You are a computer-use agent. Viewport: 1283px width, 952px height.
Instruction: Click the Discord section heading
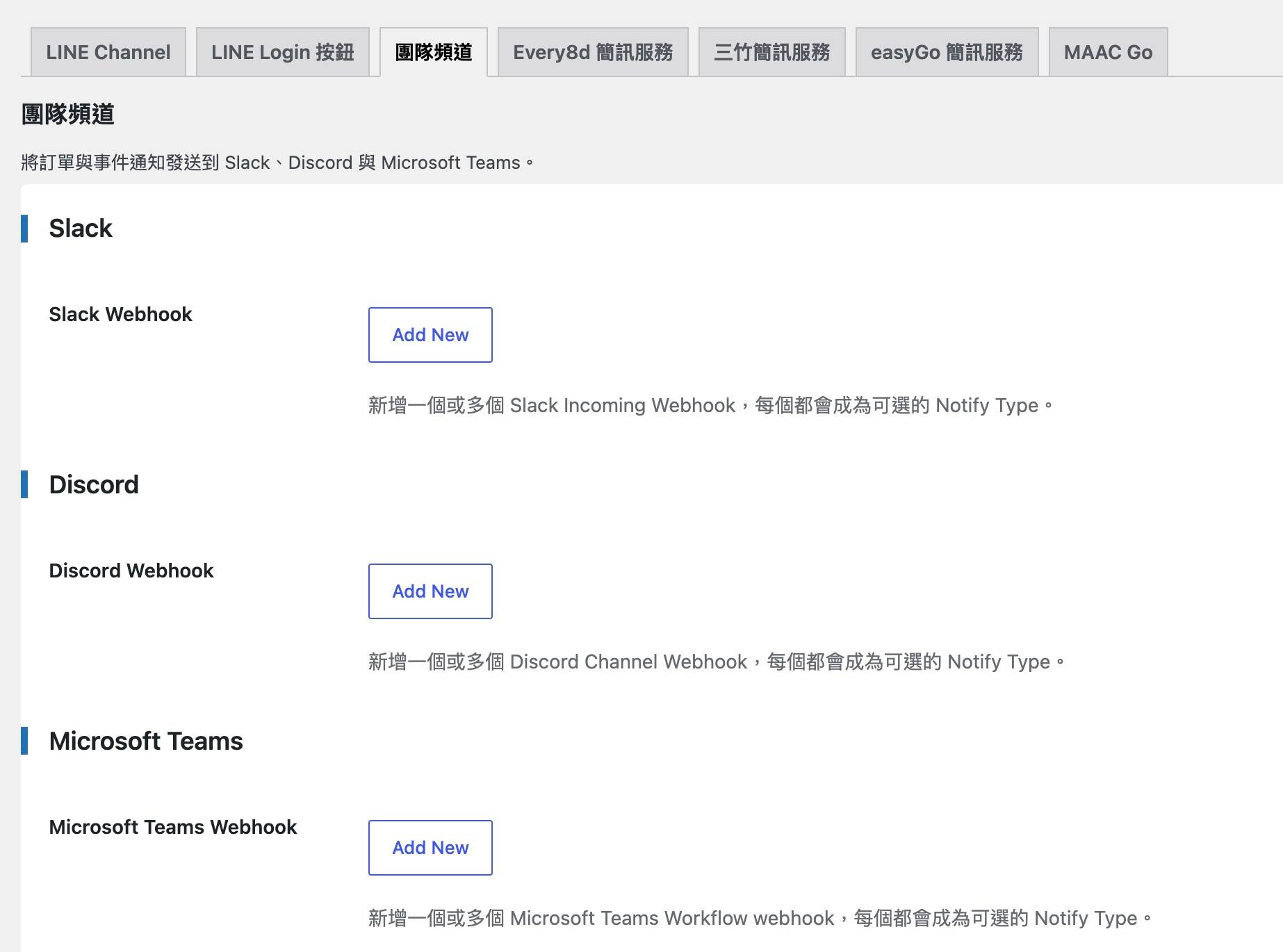pos(94,485)
